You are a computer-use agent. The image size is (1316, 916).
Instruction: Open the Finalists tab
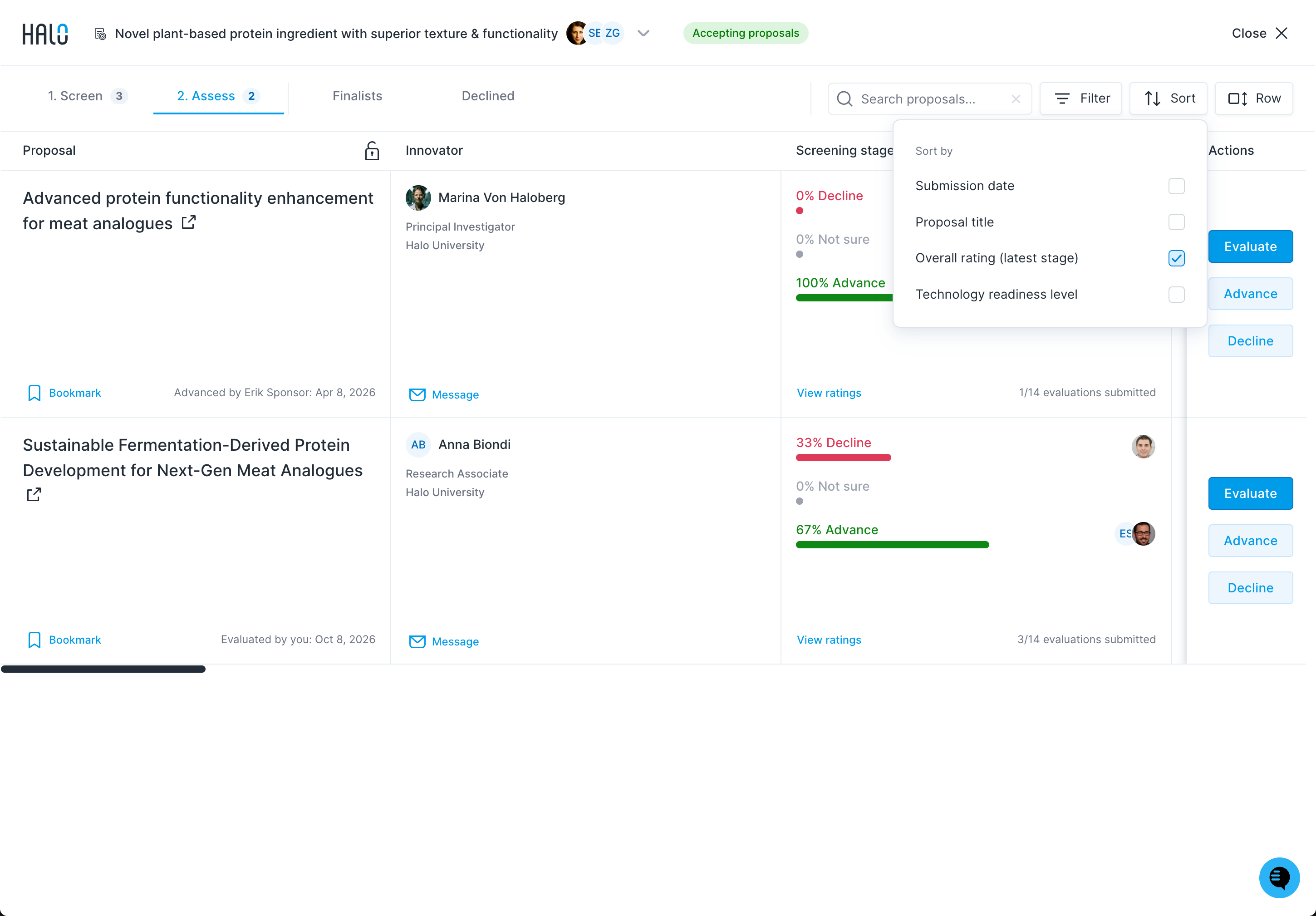click(357, 96)
